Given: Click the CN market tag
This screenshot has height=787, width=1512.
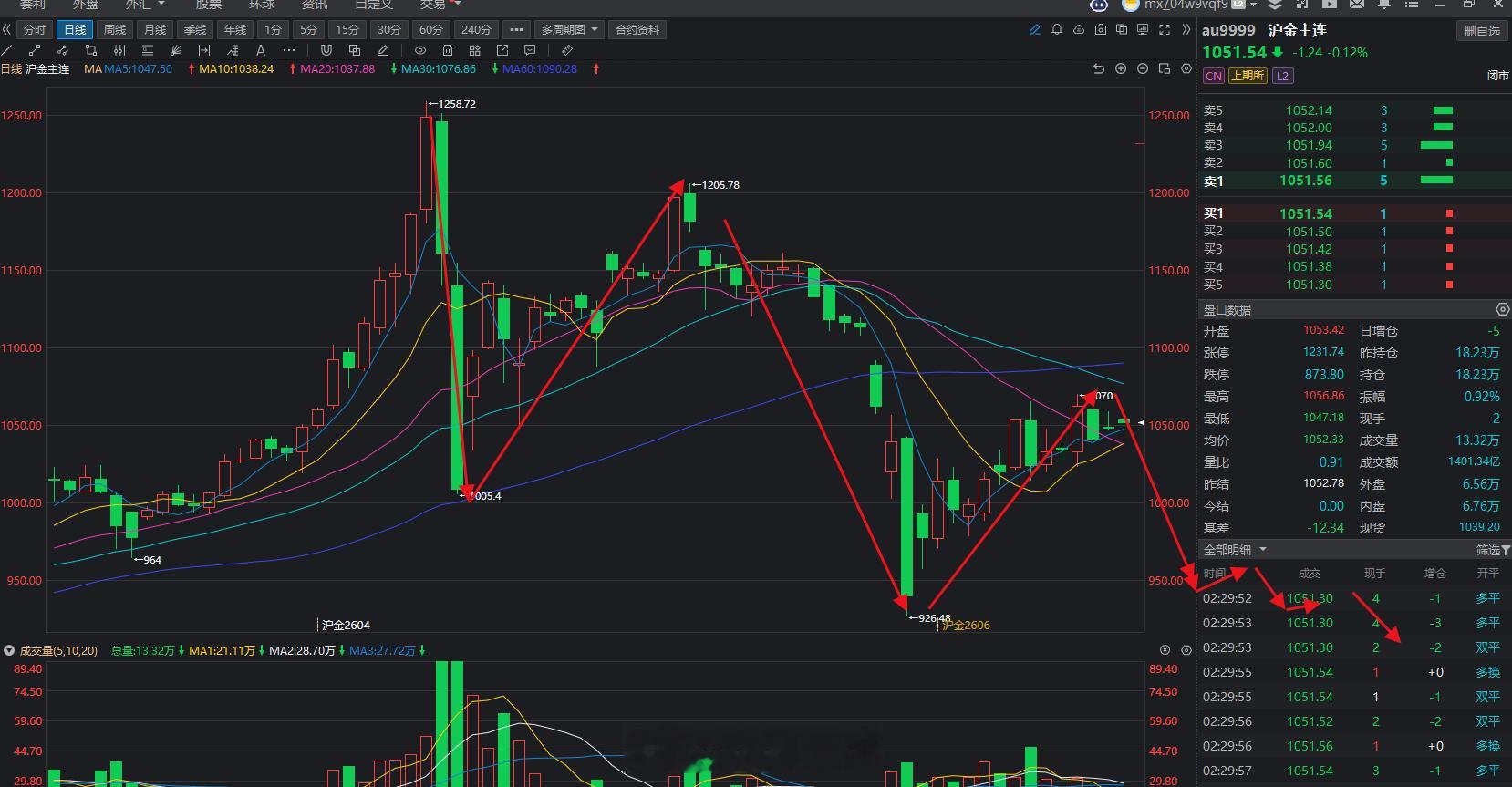Looking at the screenshot, I should click(1213, 76).
